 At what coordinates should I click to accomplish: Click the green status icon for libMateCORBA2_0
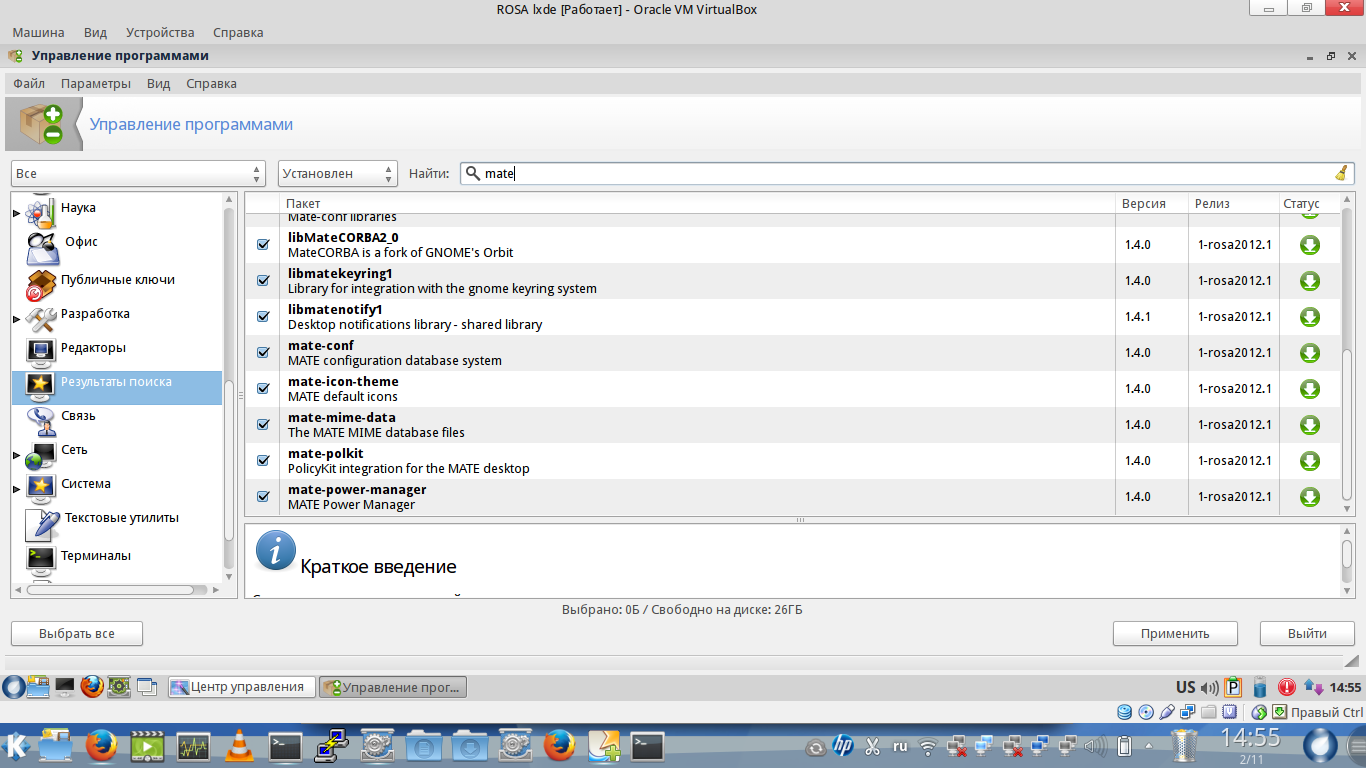pyautogui.click(x=1310, y=245)
